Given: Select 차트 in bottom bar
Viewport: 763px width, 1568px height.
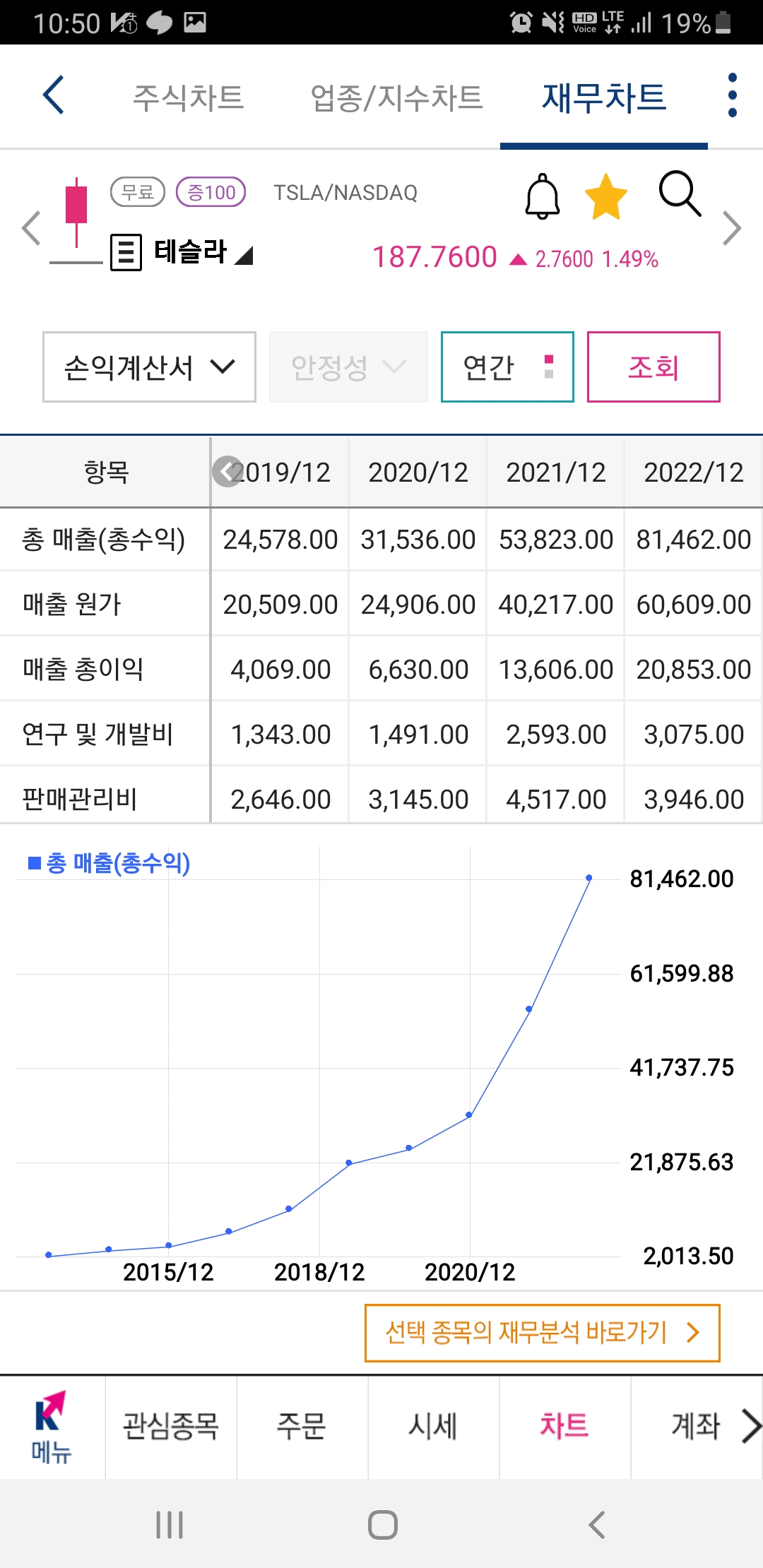Looking at the screenshot, I should pyautogui.click(x=564, y=1427).
